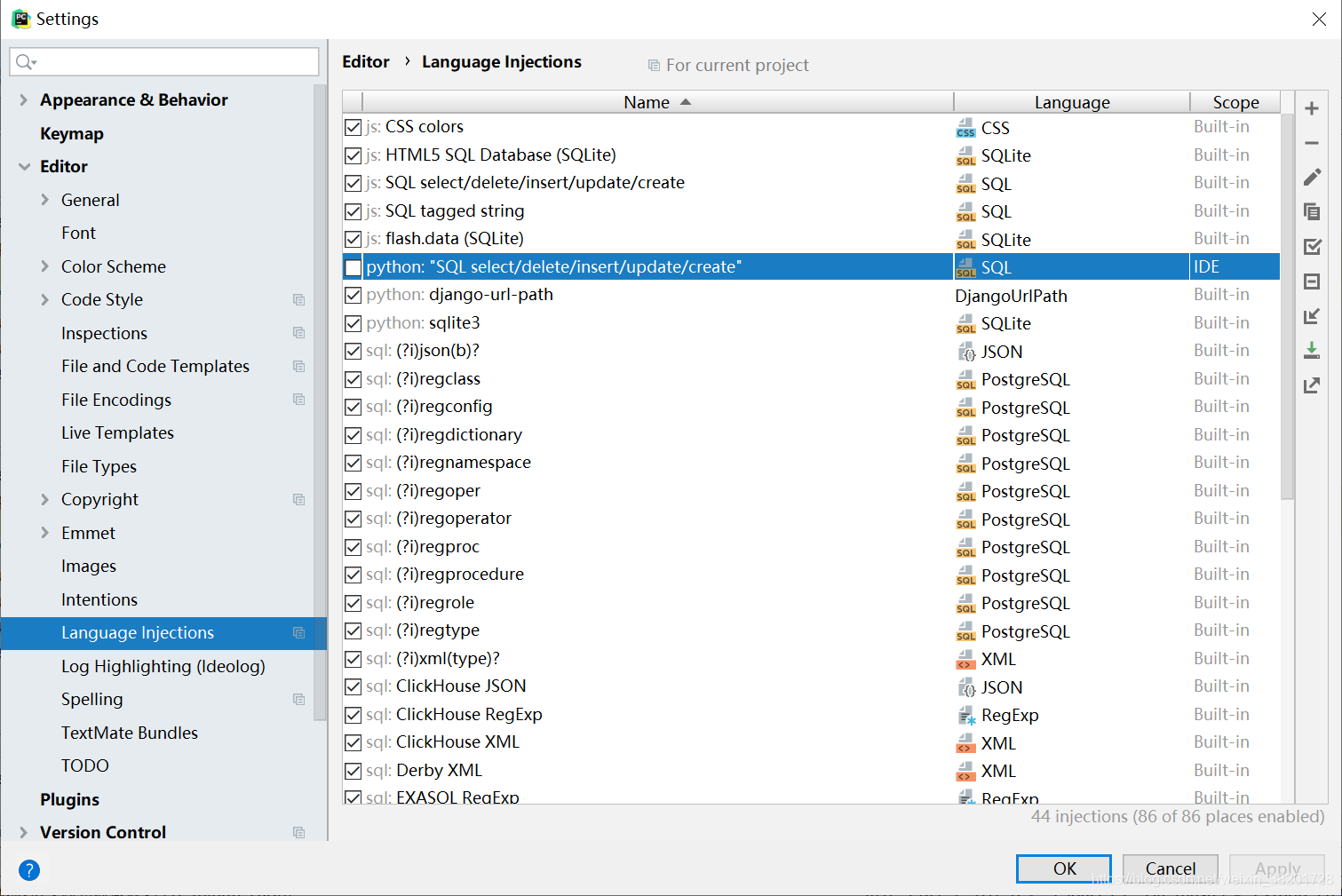Expand Copyright node

(x=44, y=499)
